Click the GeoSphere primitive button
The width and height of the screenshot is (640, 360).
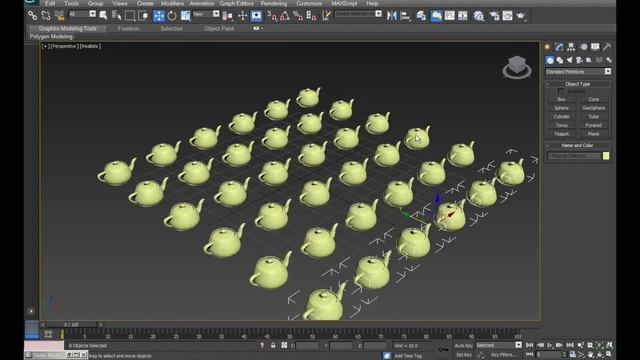[x=593, y=108]
